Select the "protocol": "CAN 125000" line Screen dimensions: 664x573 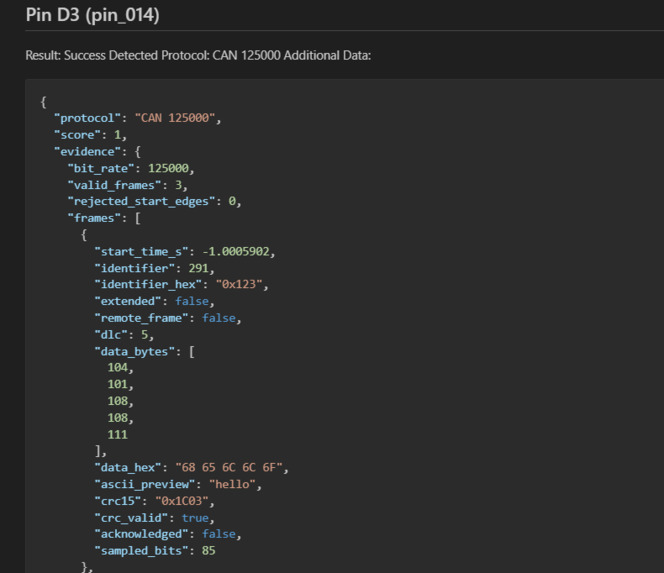coord(138,118)
